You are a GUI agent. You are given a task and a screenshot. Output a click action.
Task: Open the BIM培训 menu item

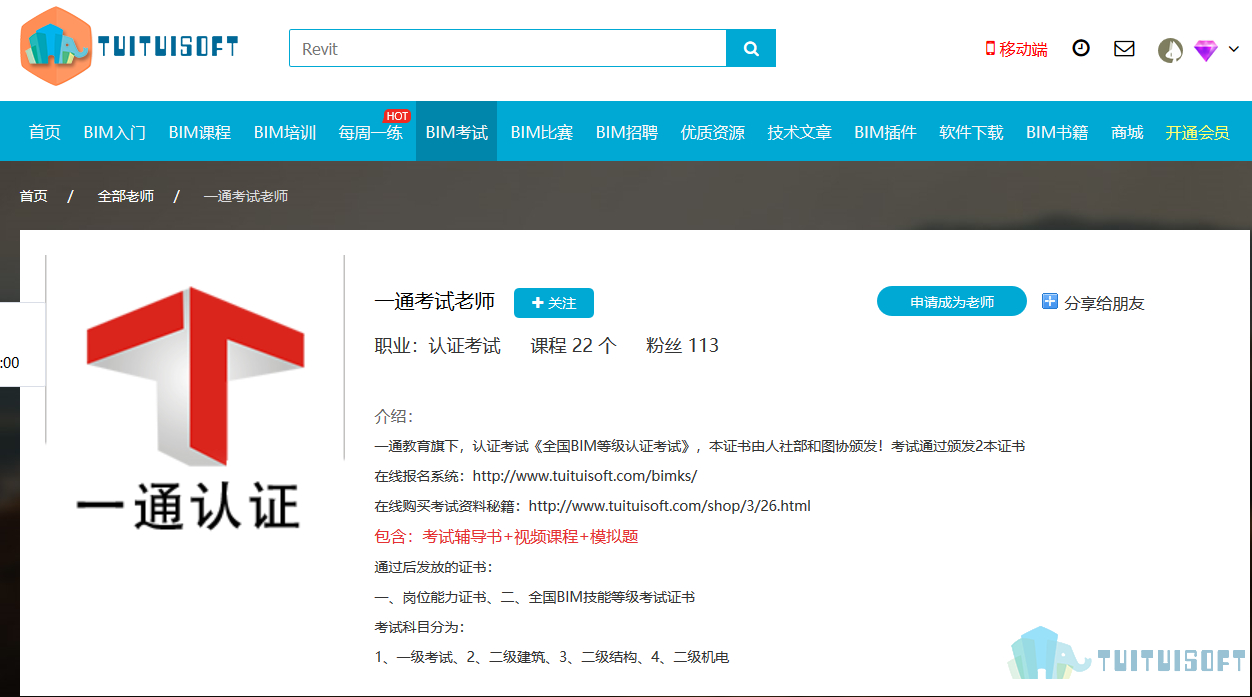pos(285,132)
